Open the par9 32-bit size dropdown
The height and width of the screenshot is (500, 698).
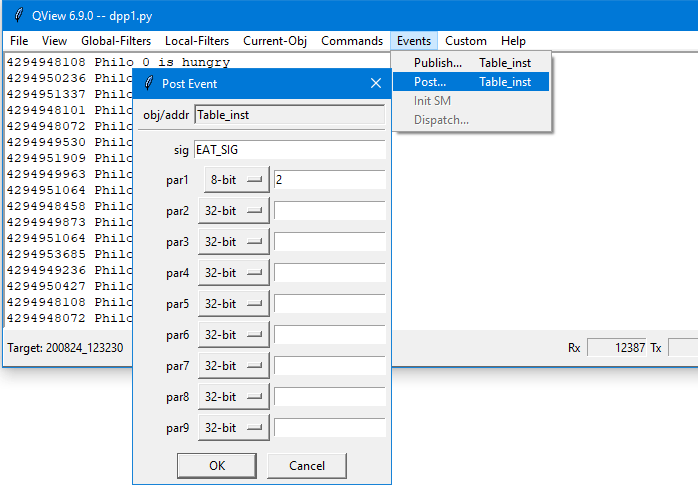click(236, 428)
